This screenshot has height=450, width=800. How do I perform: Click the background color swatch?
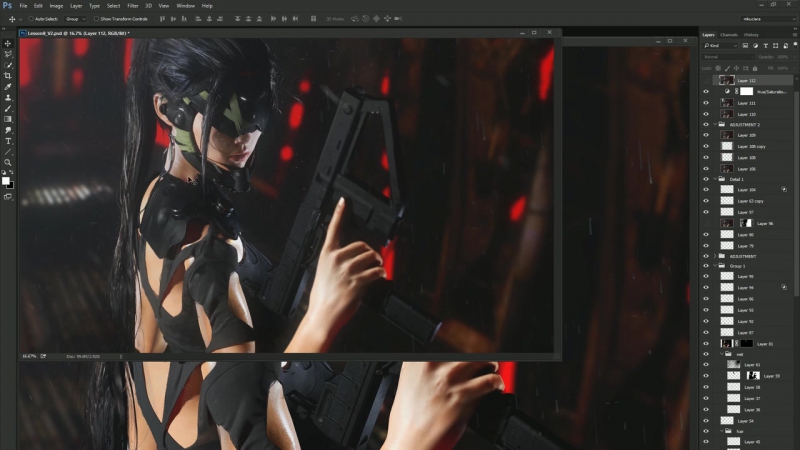coord(11,186)
